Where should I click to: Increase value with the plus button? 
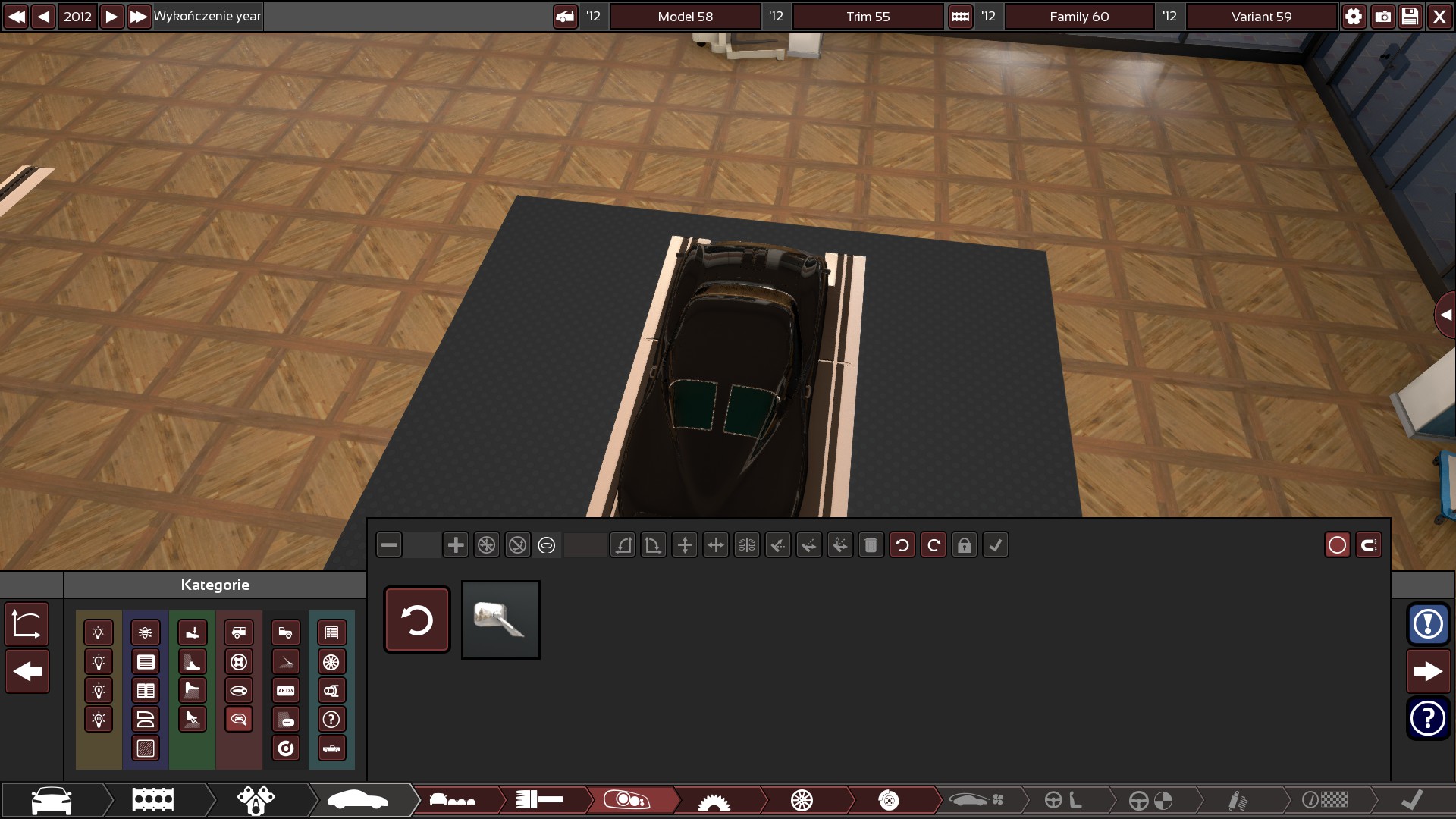click(x=456, y=545)
